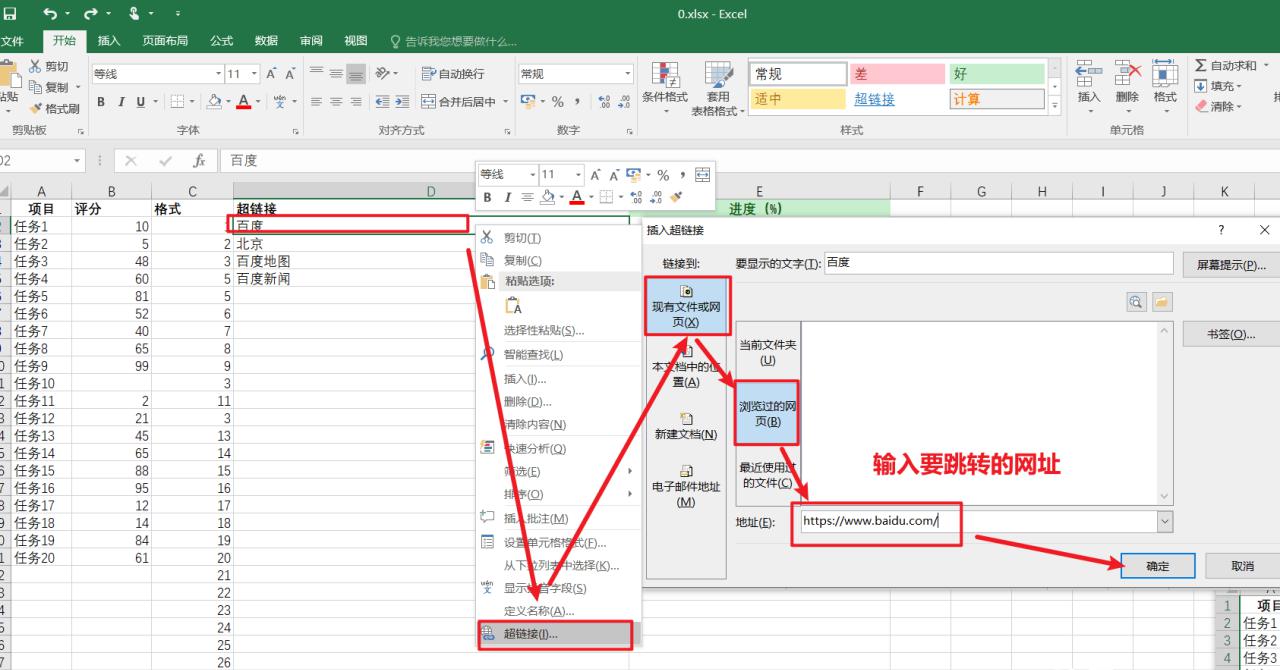Click the Undo arrow in title bar
The image size is (1280, 670).
(x=50, y=14)
